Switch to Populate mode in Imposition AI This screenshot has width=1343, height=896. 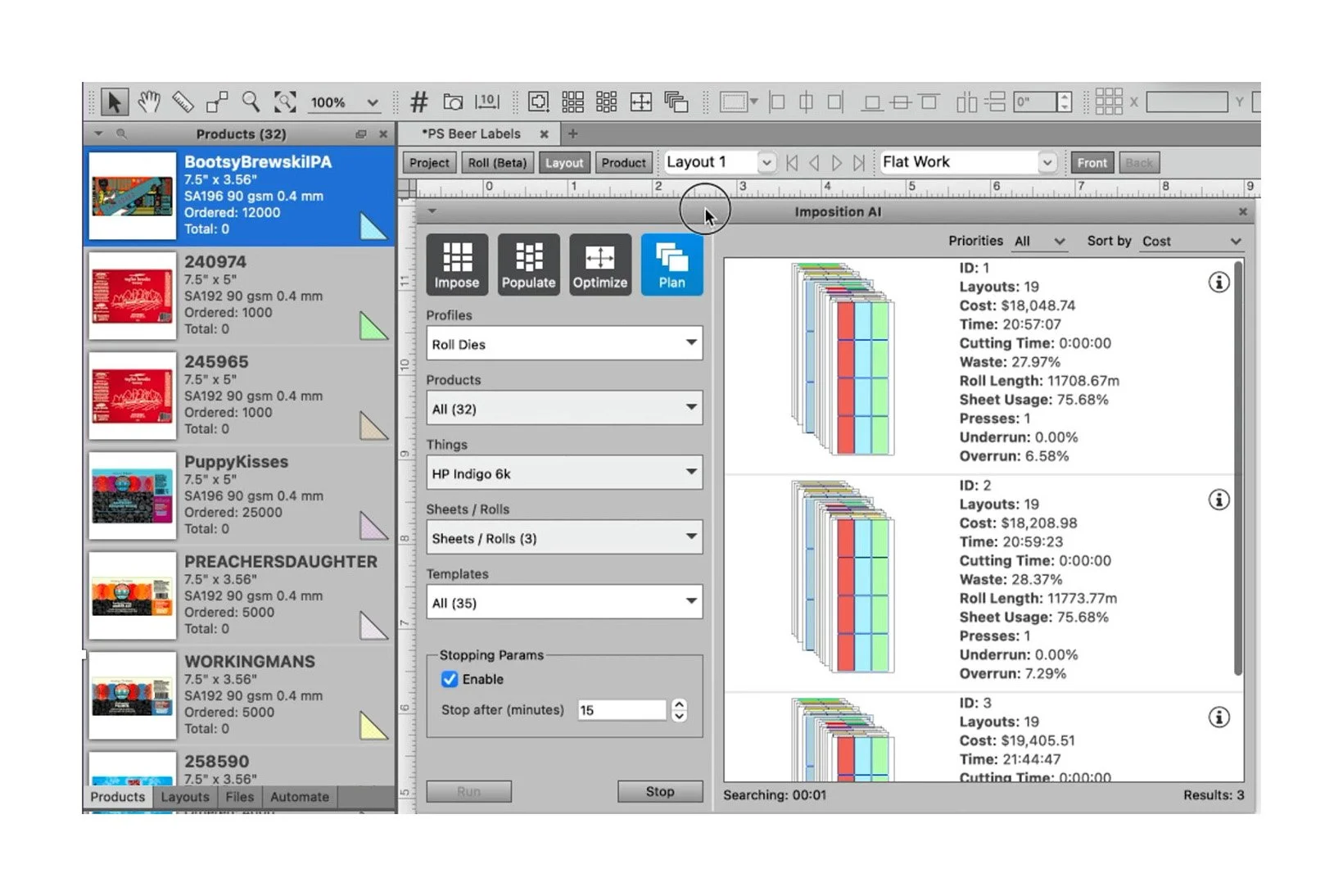(x=528, y=265)
